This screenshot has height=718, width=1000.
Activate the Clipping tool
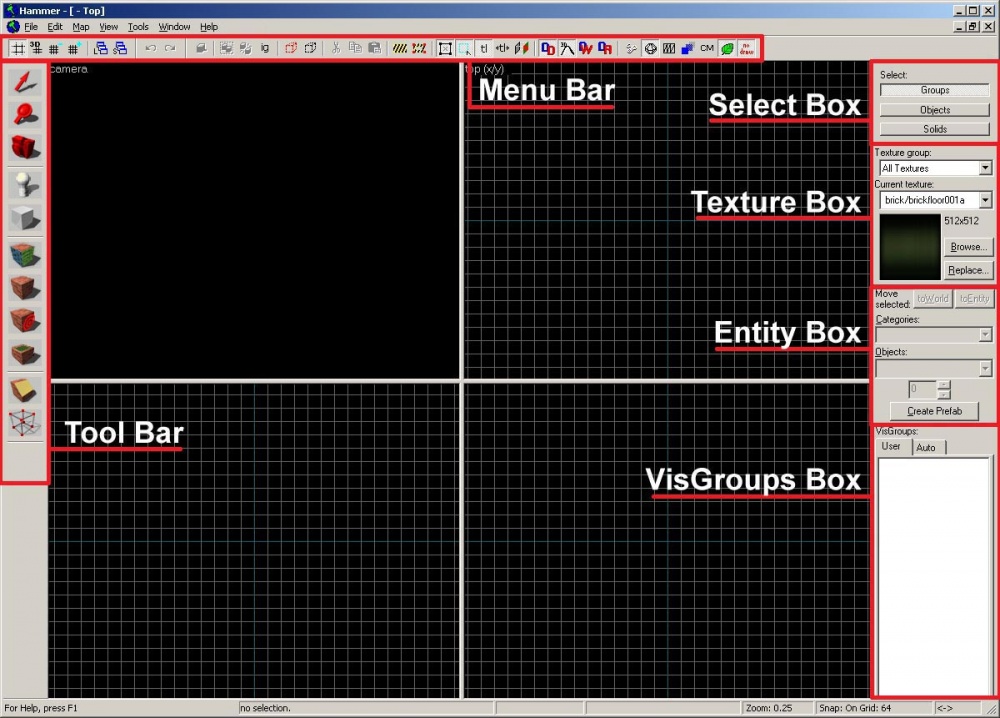(25, 390)
